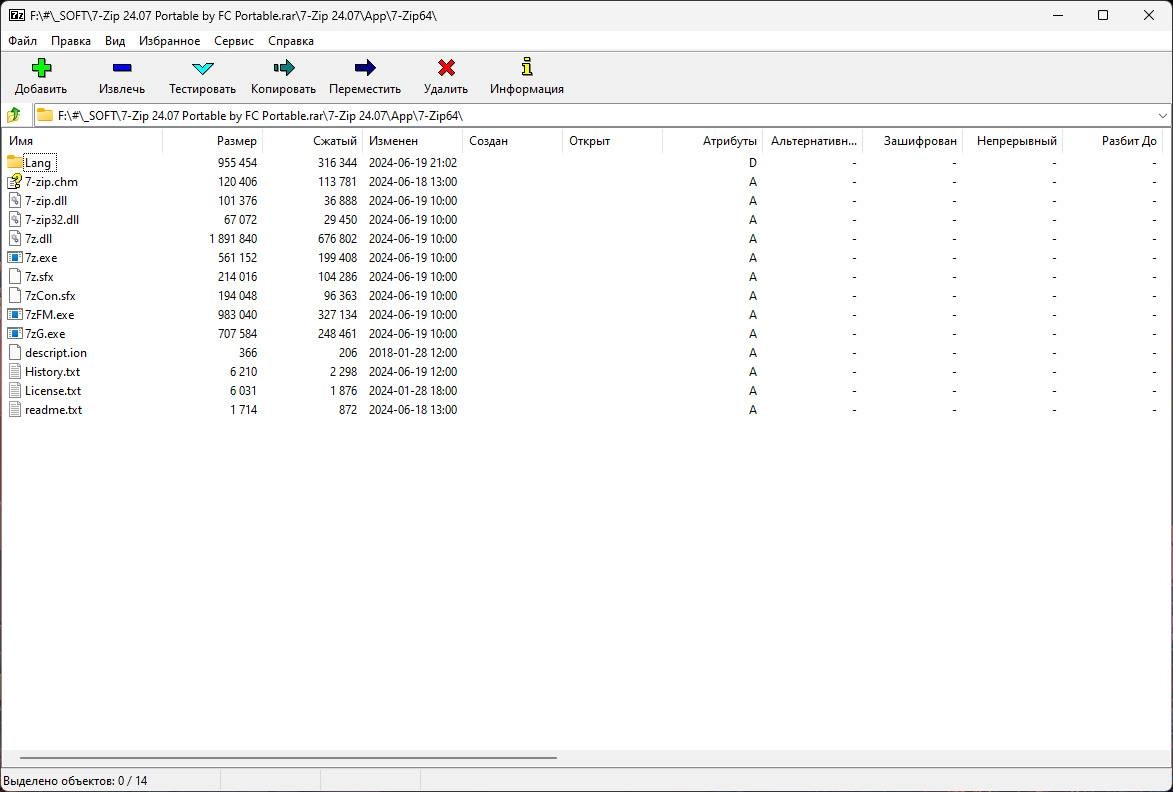Click the 7z.exe application icon
This screenshot has height=792, width=1173.
[14, 257]
